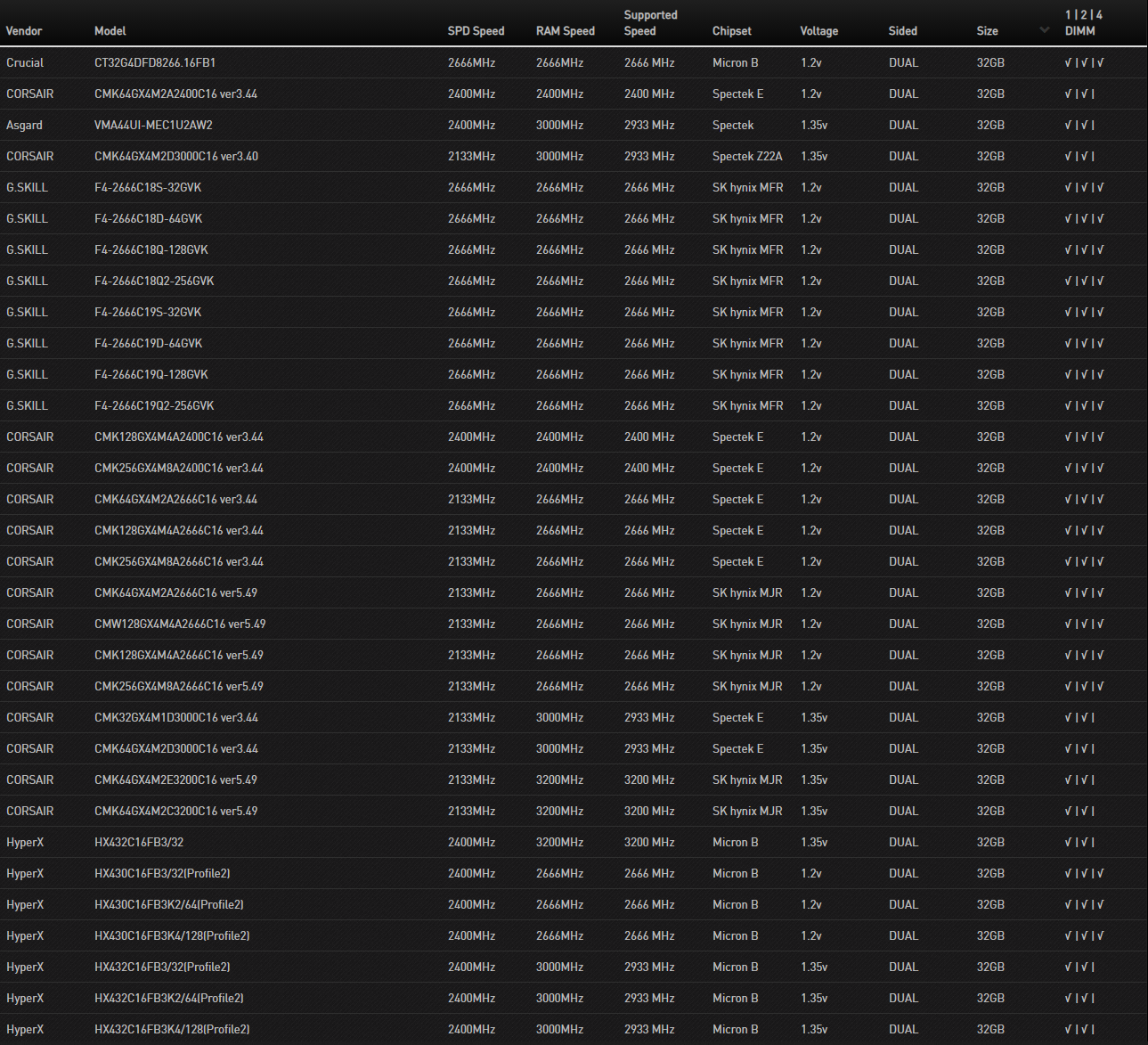
Task: Click the 3000MHz RAM speed in Asgard row
Action: click(x=559, y=126)
